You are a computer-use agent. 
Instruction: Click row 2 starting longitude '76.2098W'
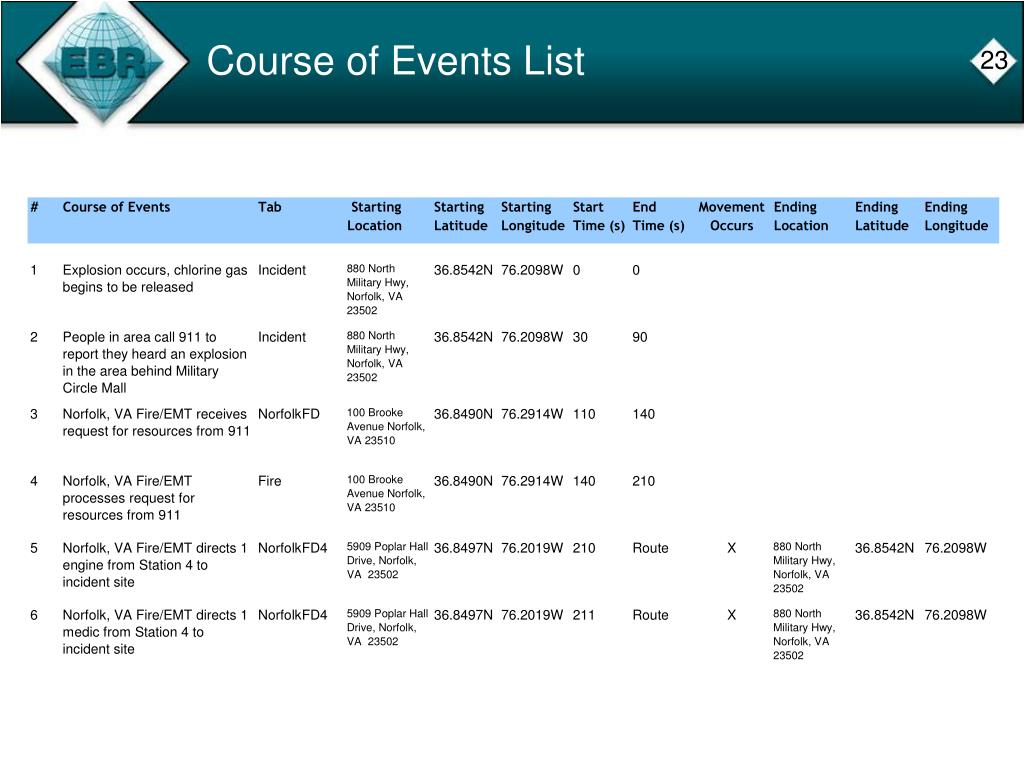pos(532,337)
